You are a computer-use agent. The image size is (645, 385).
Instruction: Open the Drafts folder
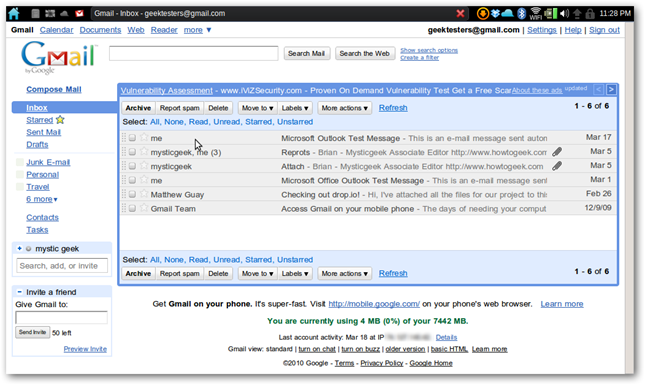point(37,144)
